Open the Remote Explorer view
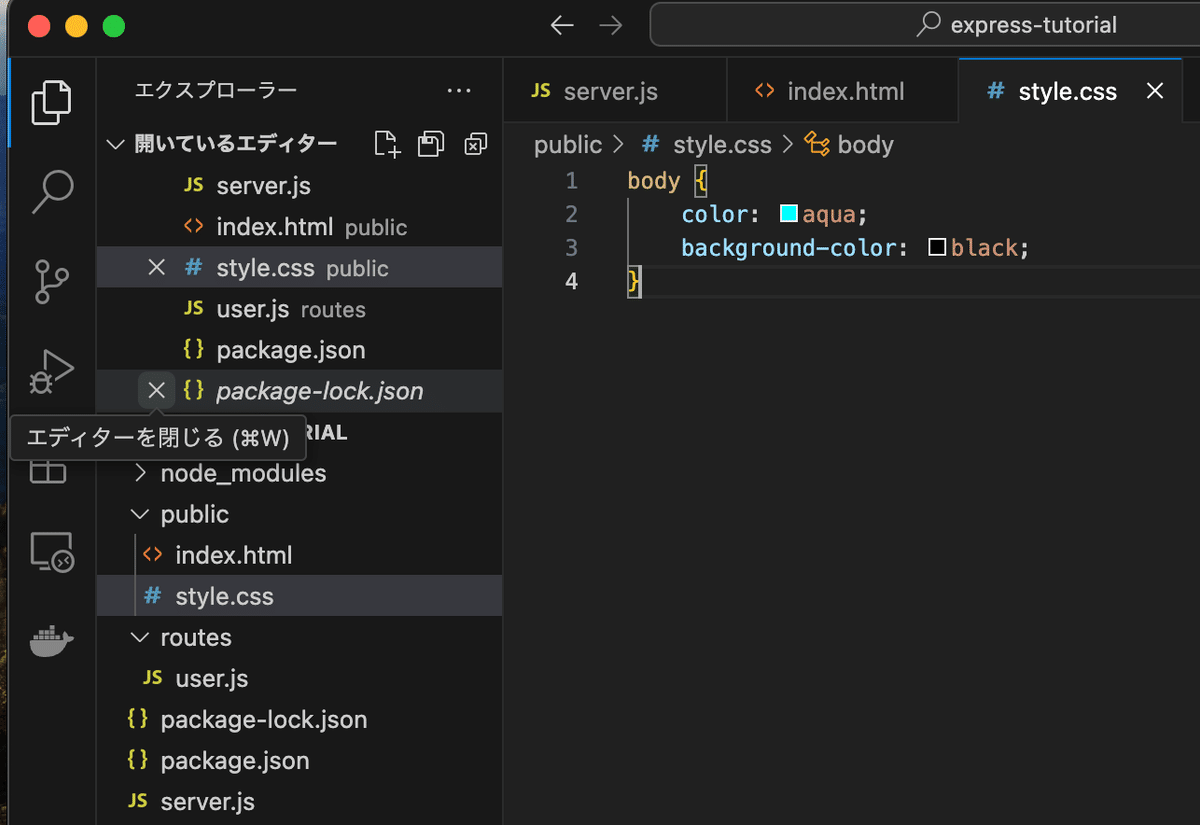Image resolution: width=1200 pixels, height=825 pixels. 52,551
